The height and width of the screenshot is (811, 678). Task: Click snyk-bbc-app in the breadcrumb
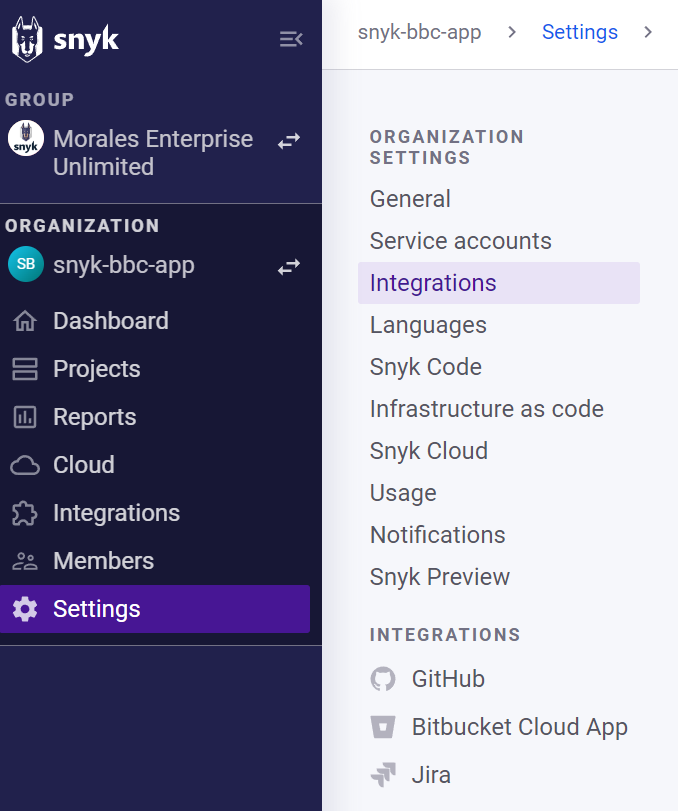pyautogui.click(x=419, y=32)
